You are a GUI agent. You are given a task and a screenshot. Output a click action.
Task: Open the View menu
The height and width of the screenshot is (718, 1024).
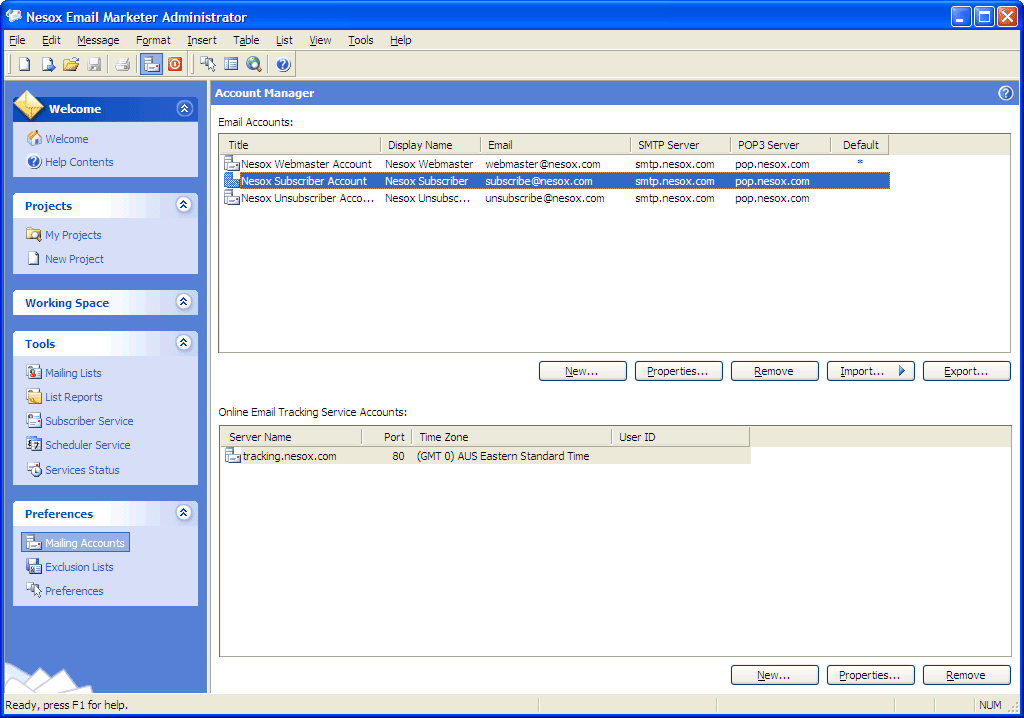(x=320, y=40)
